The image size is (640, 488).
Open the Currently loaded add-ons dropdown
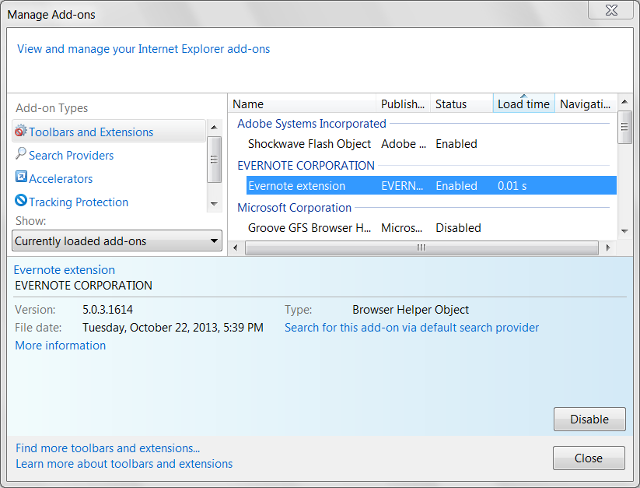point(117,241)
